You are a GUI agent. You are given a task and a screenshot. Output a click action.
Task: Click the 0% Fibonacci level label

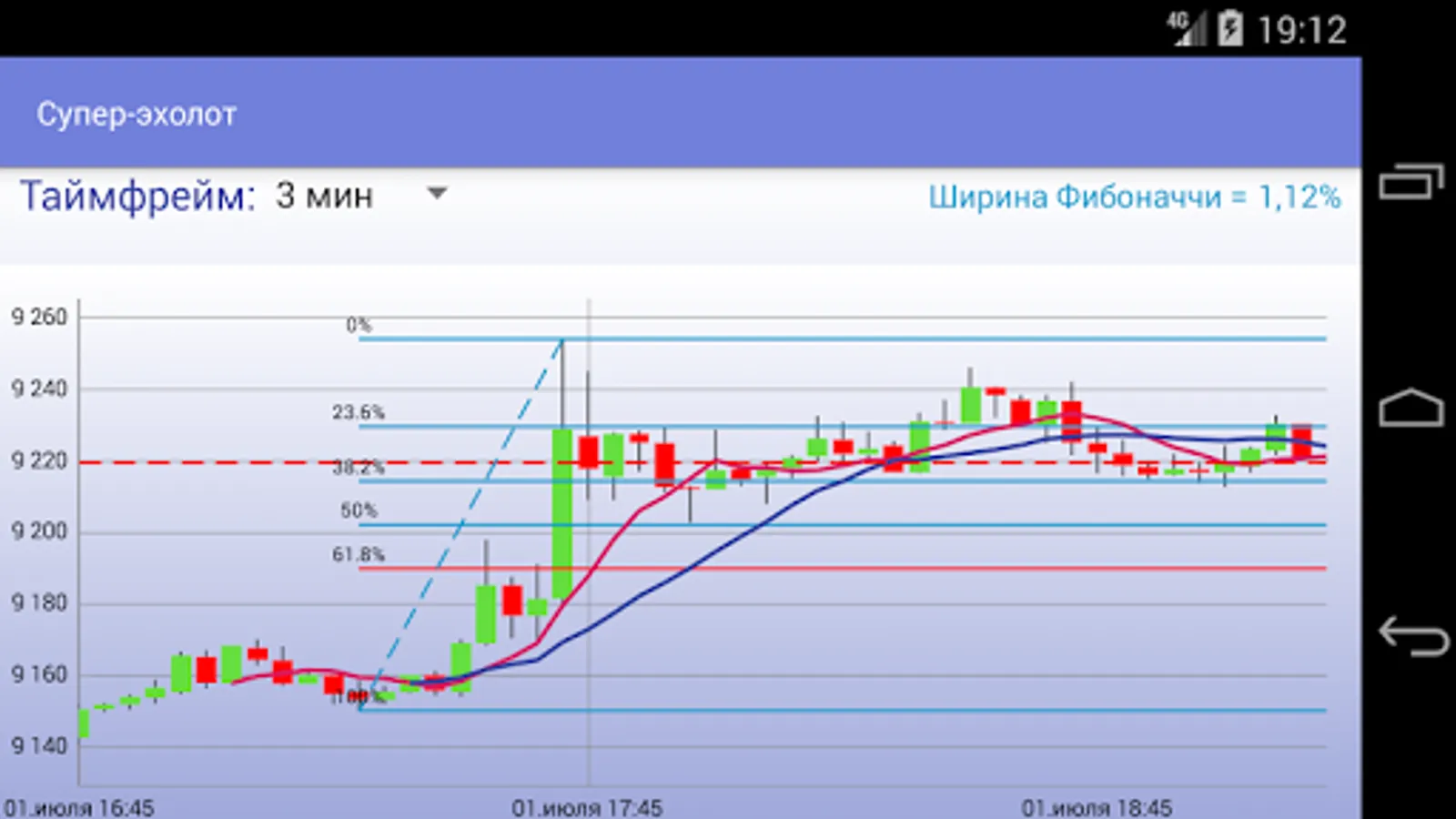click(x=359, y=325)
